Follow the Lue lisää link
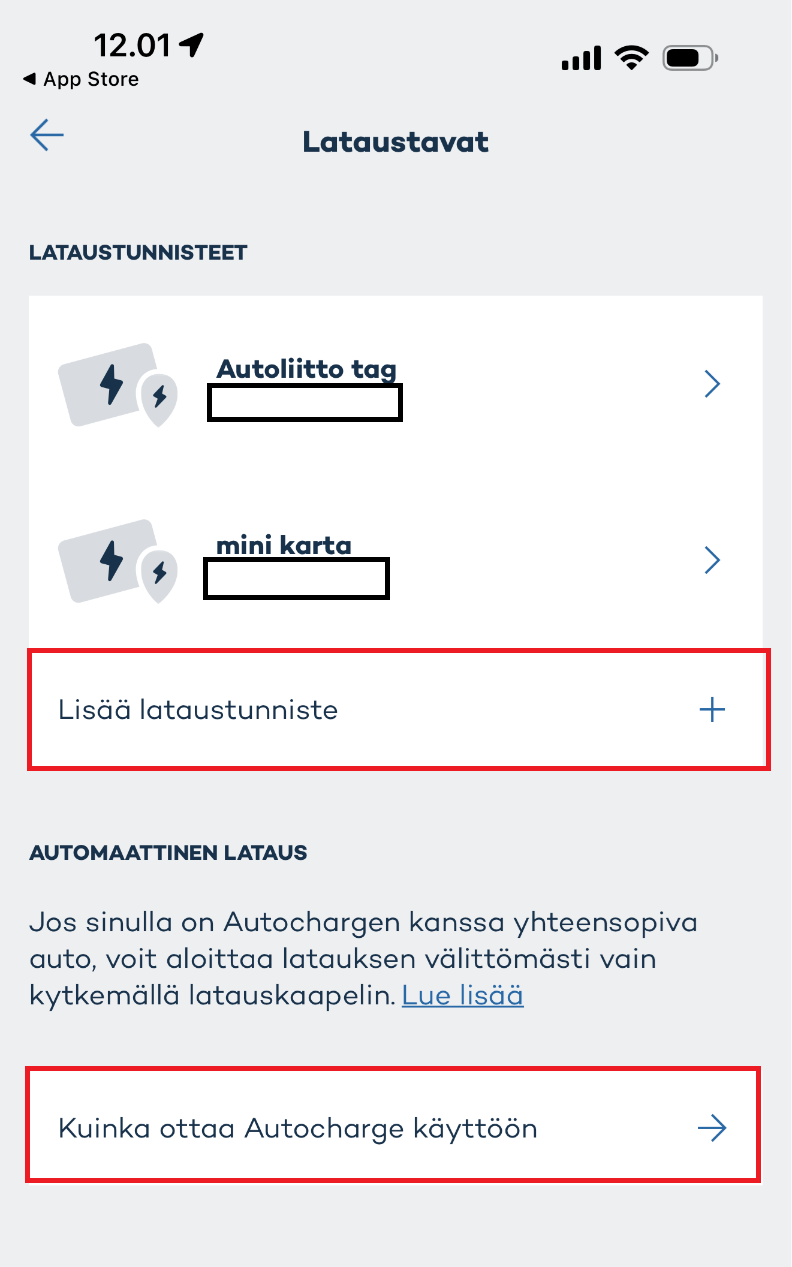 pos(462,996)
